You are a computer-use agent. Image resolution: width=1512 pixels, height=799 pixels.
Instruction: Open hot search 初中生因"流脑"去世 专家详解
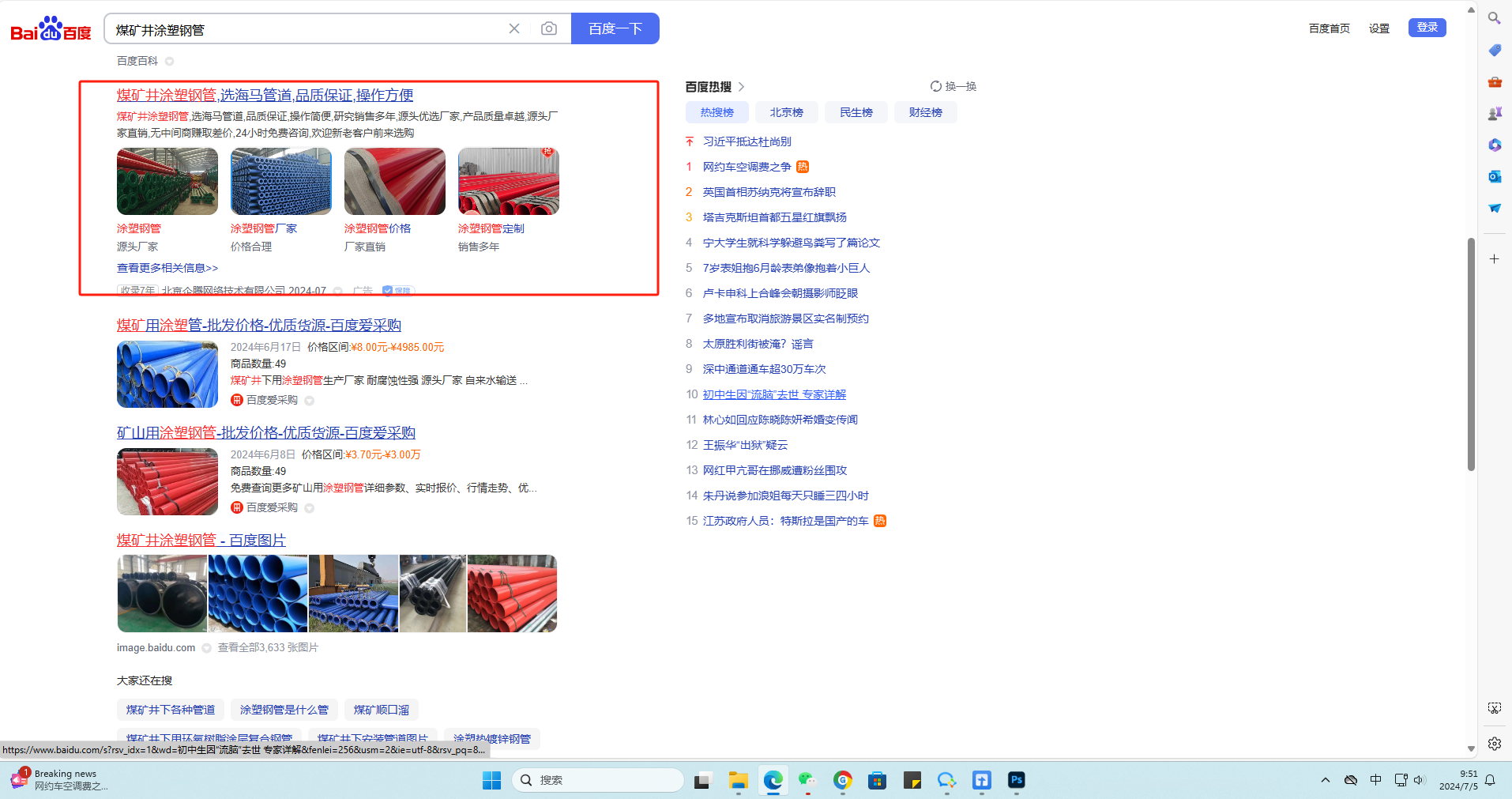774,394
